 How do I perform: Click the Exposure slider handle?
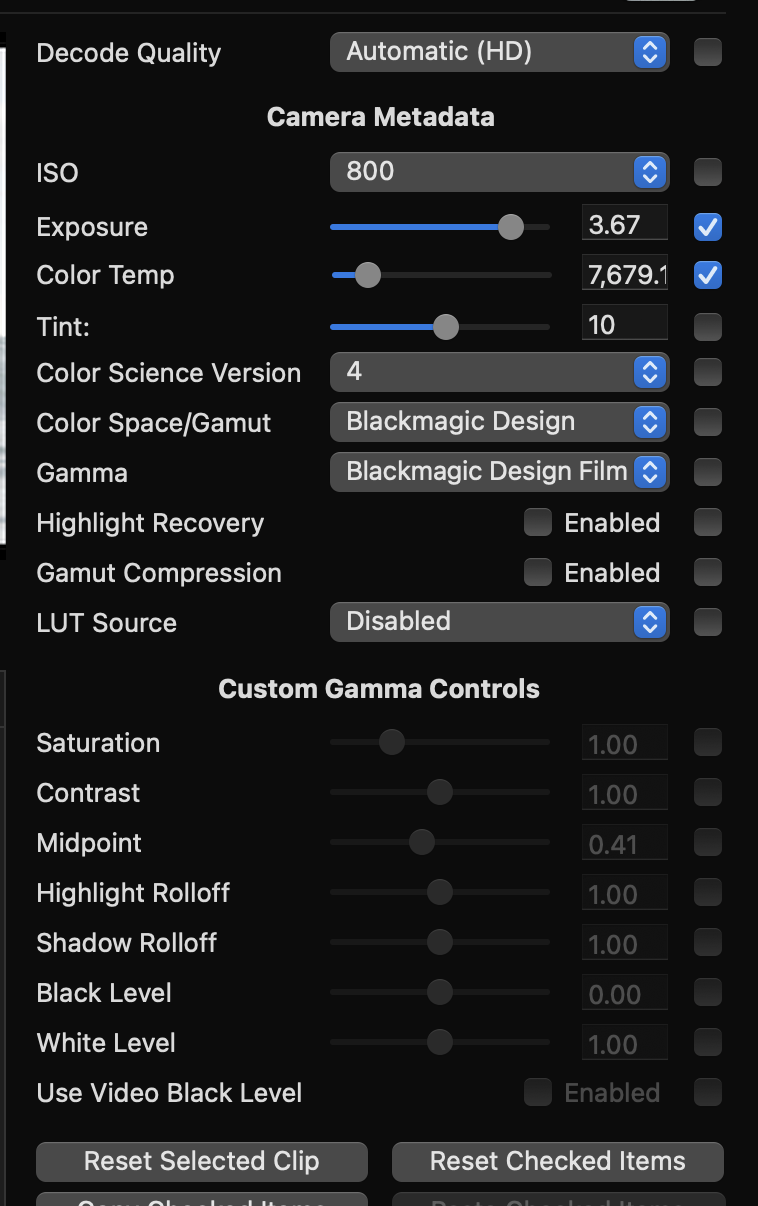point(511,227)
